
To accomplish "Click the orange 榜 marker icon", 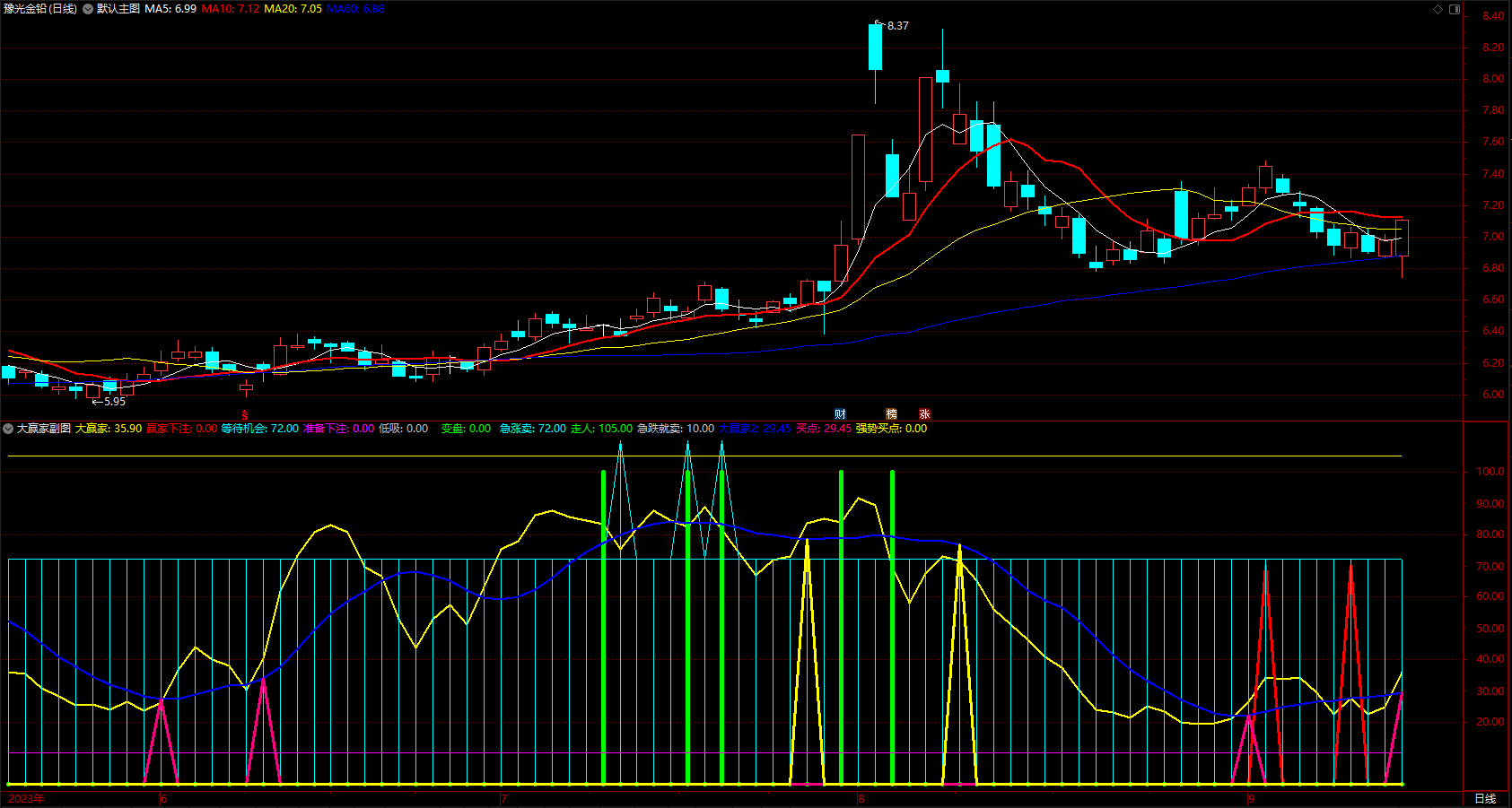I will (x=891, y=413).
